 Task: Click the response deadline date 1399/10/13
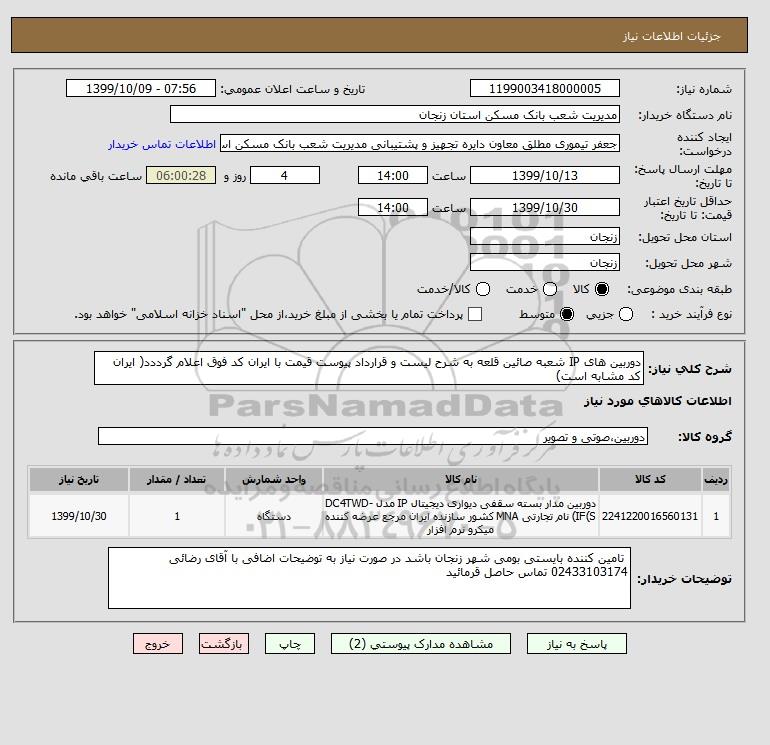[x=545, y=175]
